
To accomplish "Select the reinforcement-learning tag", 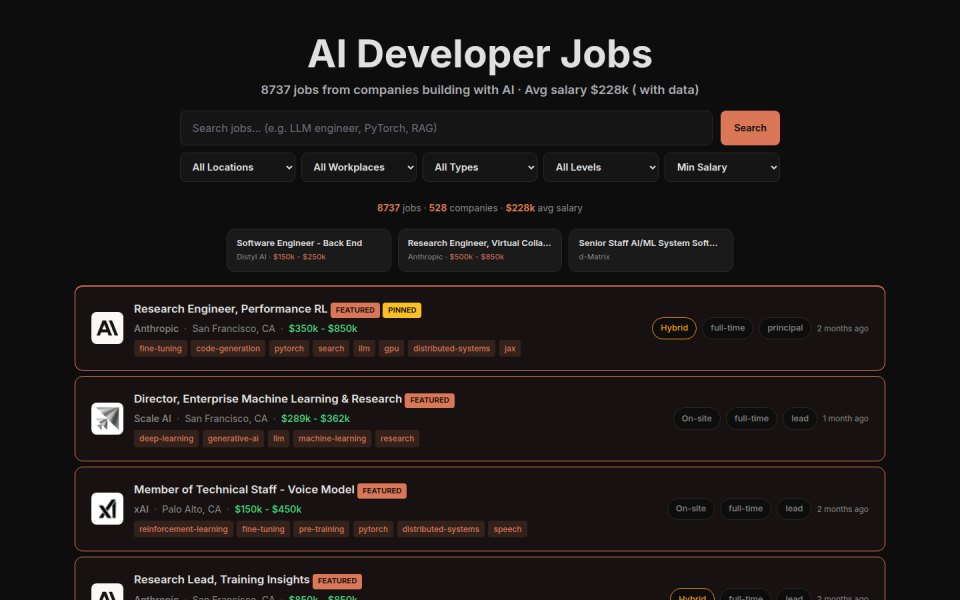I will tap(184, 529).
